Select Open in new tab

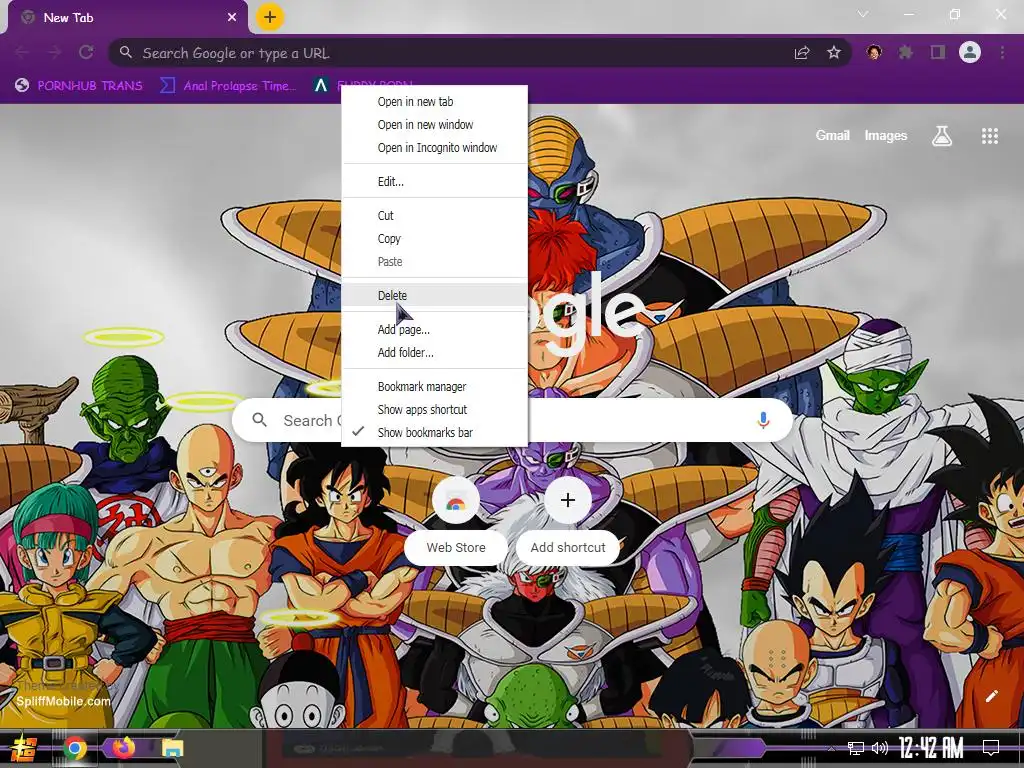click(x=434, y=102)
